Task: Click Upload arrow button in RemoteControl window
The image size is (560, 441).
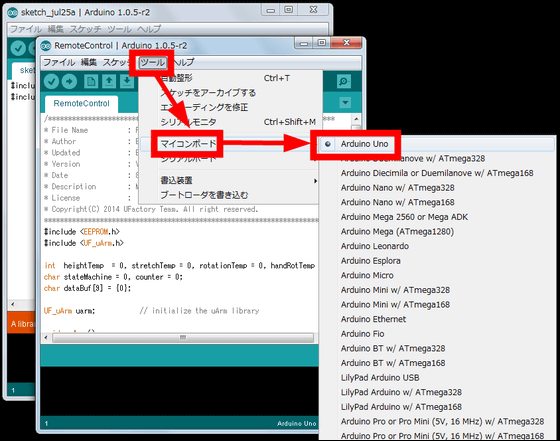Action: tap(69, 81)
